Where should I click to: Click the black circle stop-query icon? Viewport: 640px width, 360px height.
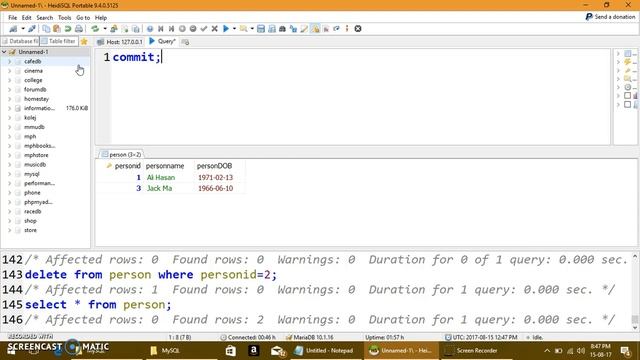[x=358, y=29]
